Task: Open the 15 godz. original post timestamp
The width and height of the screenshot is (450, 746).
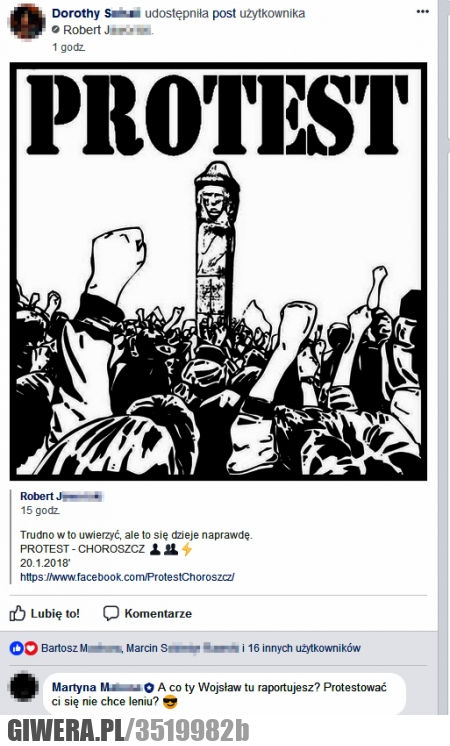Action: pyautogui.click(x=40, y=510)
